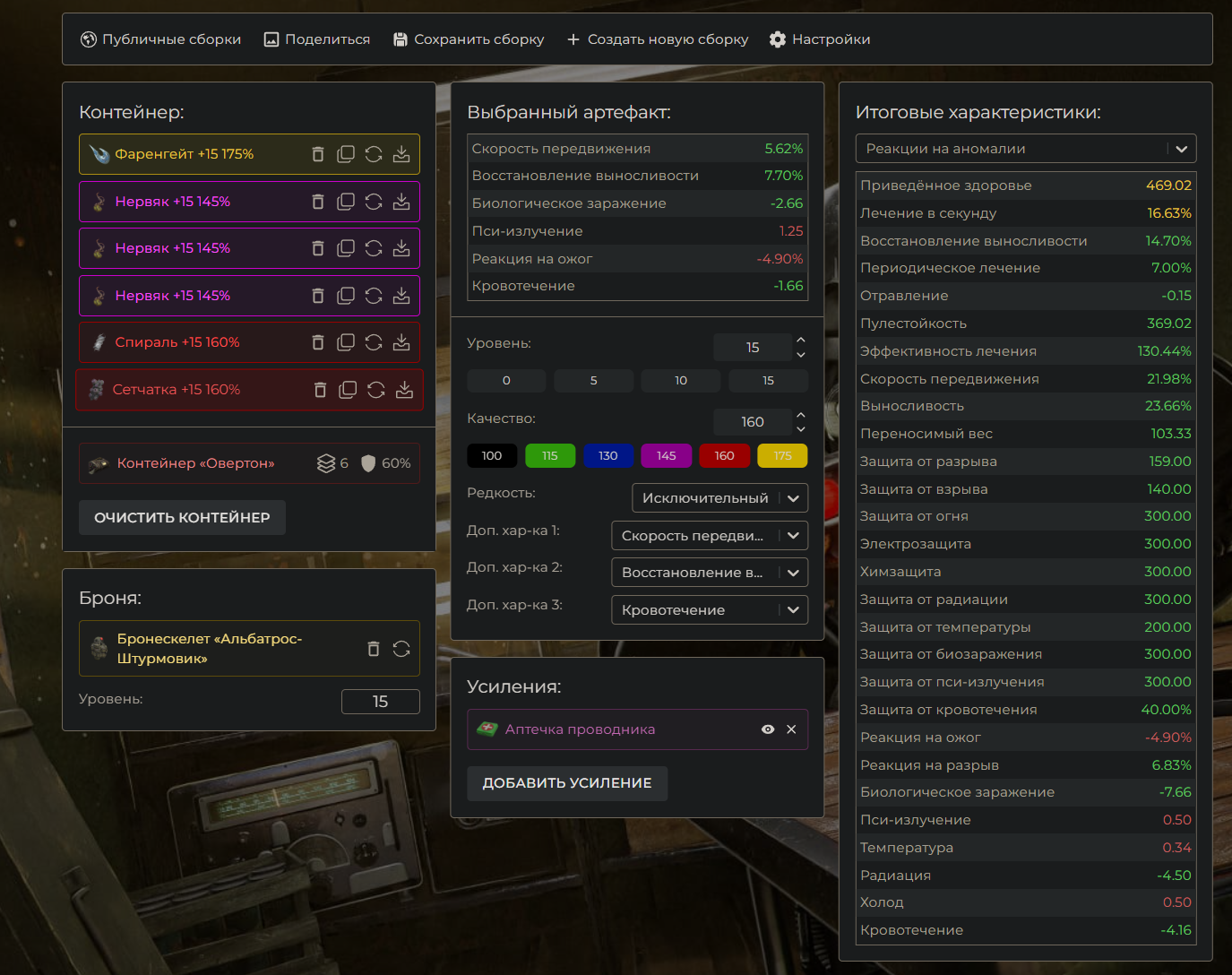Pick the purple 145 quality swatch
The height and width of the screenshot is (975, 1232).
coord(667,456)
